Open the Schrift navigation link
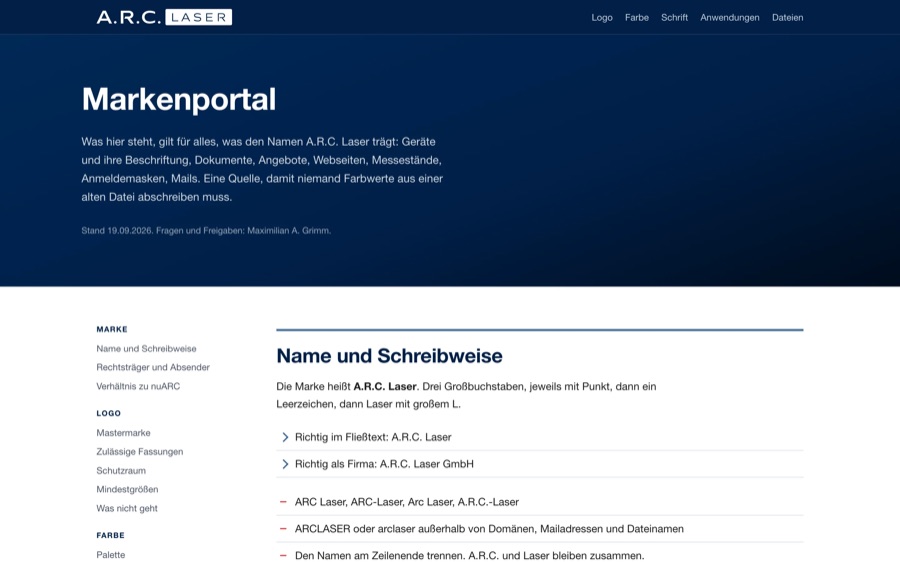 click(674, 18)
